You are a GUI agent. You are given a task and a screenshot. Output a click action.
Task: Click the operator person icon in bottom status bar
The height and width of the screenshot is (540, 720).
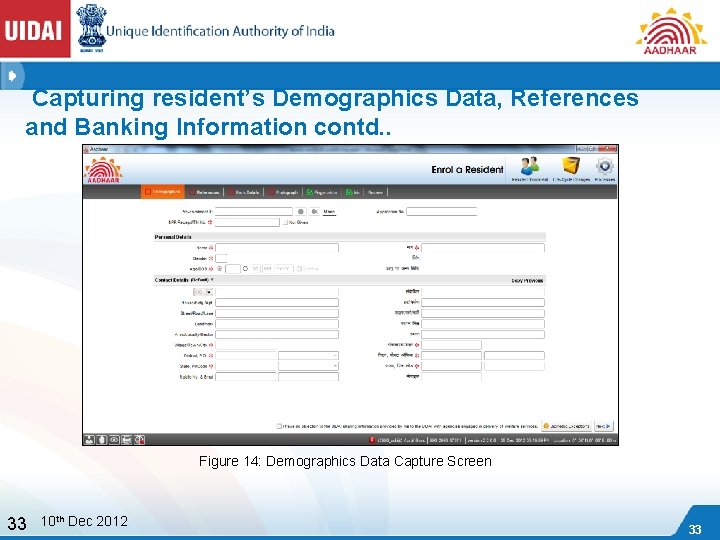(89, 439)
